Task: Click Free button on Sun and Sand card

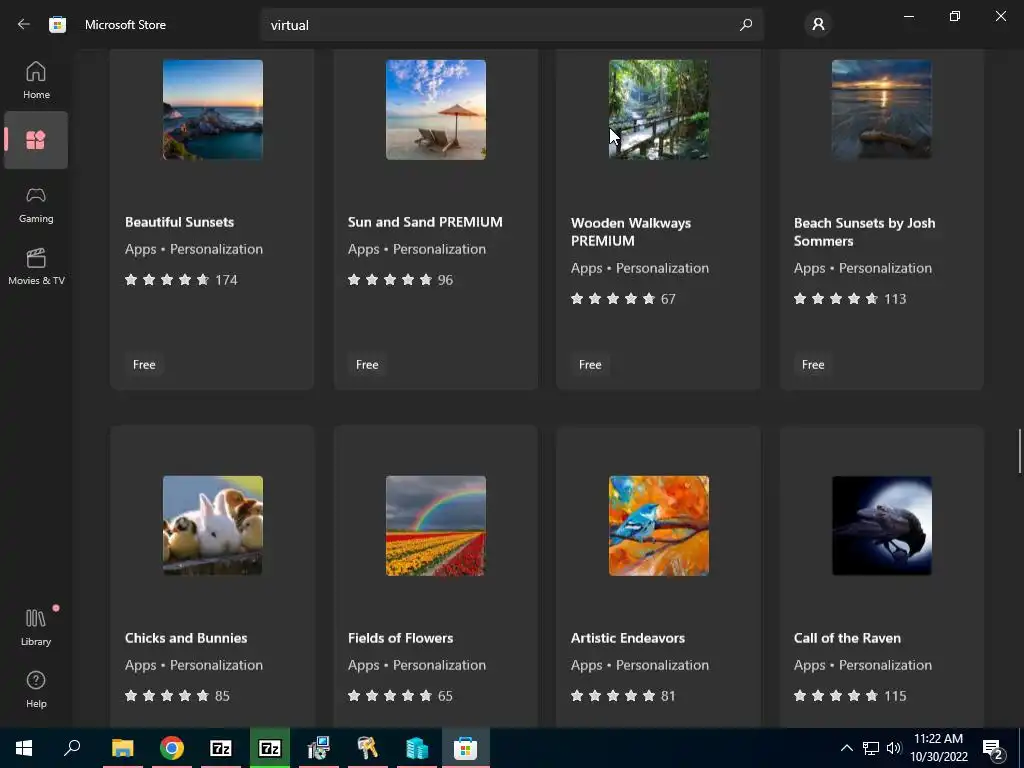Action: click(x=367, y=364)
